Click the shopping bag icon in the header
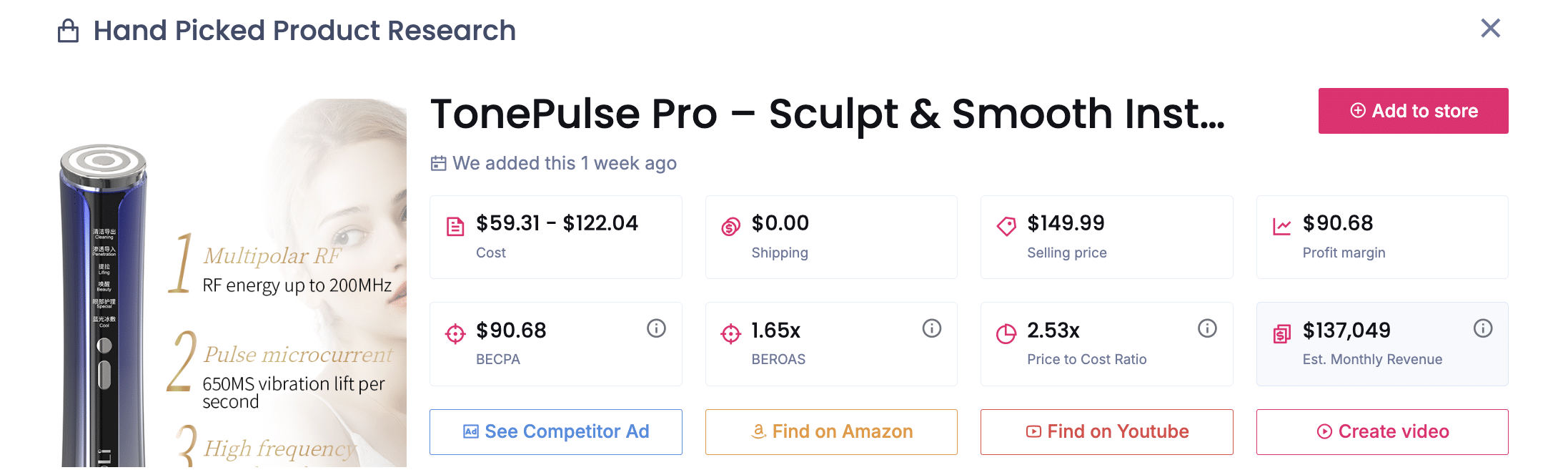 click(x=68, y=31)
